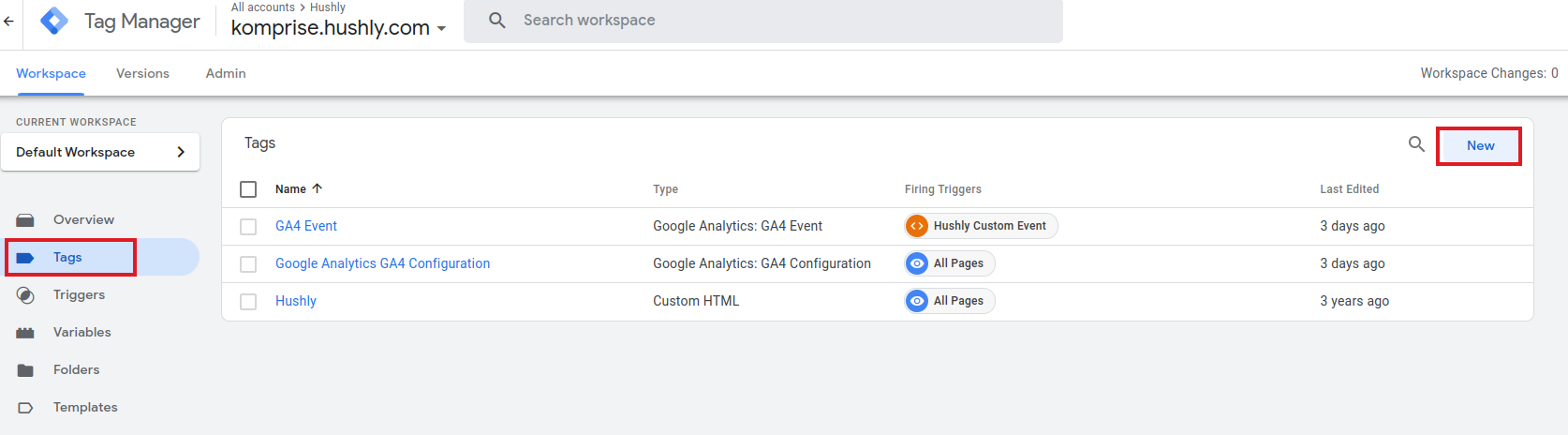Screen dimensions: 1568x435
Task: Open the Google Analytics GA4 Configuration tag
Action: (x=382, y=263)
